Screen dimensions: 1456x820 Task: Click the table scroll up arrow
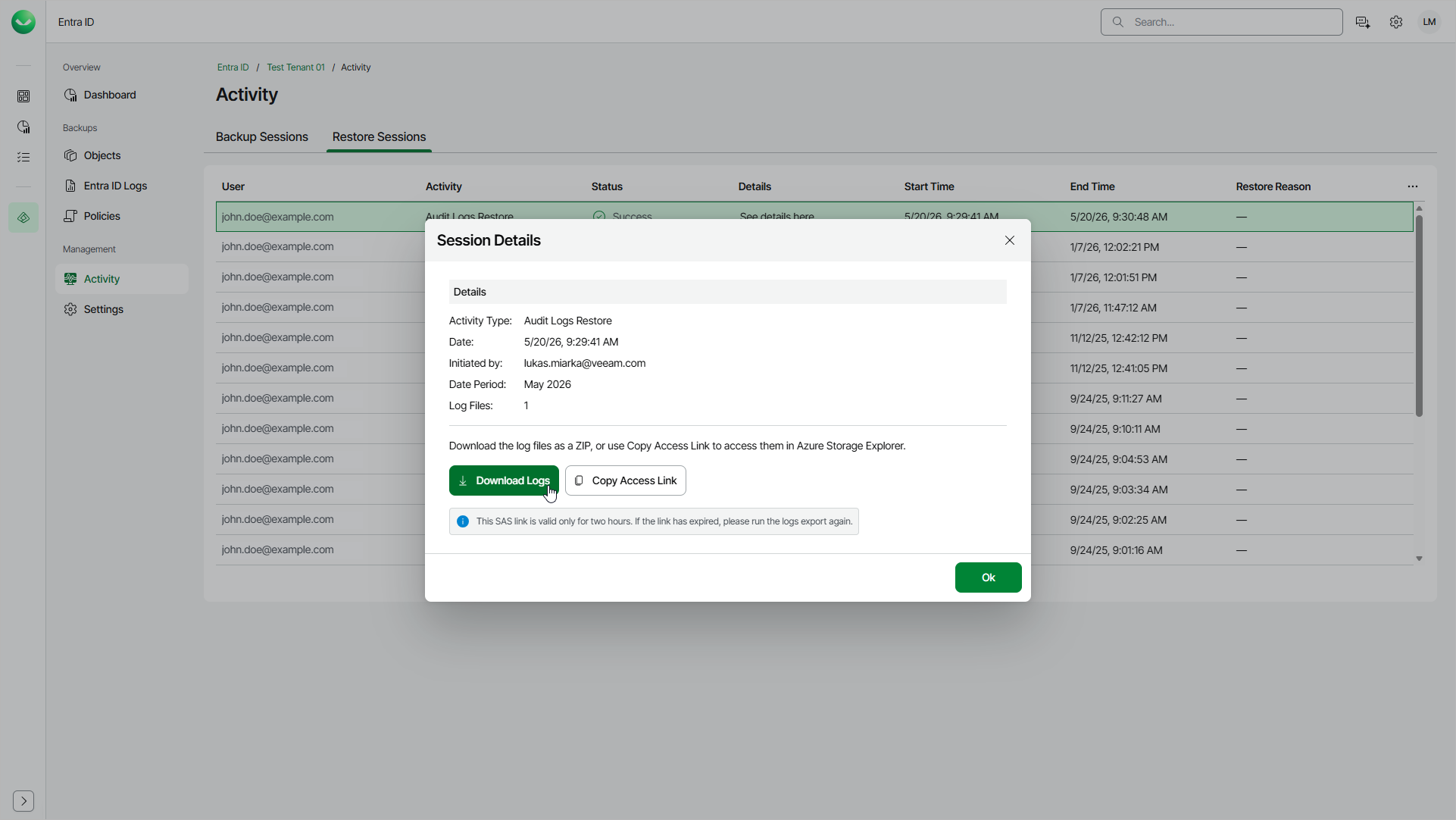pyautogui.click(x=1419, y=208)
